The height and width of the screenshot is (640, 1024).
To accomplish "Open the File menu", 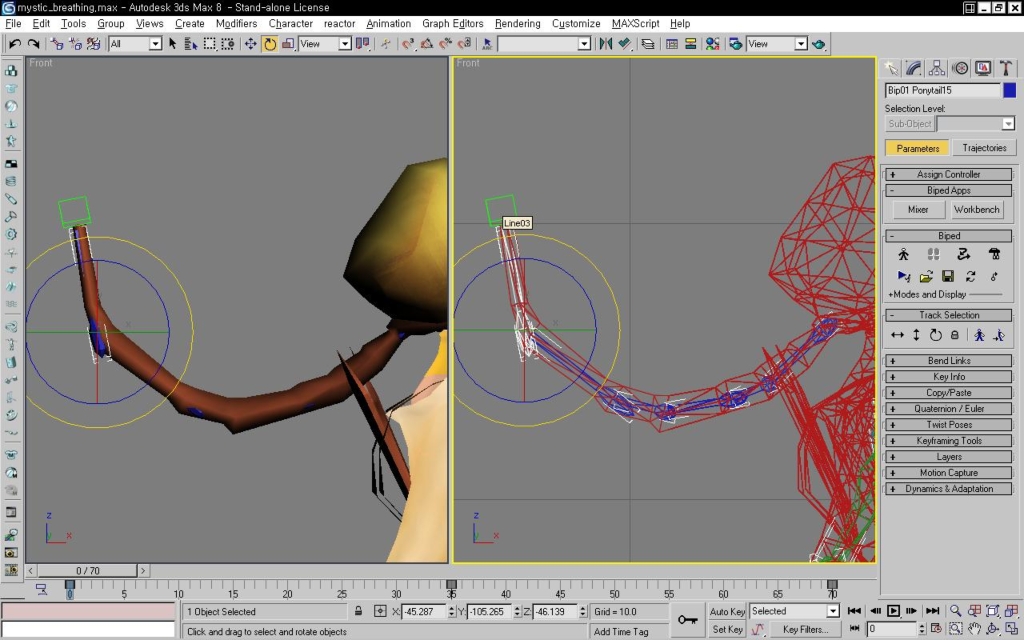I will tap(13, 24).
